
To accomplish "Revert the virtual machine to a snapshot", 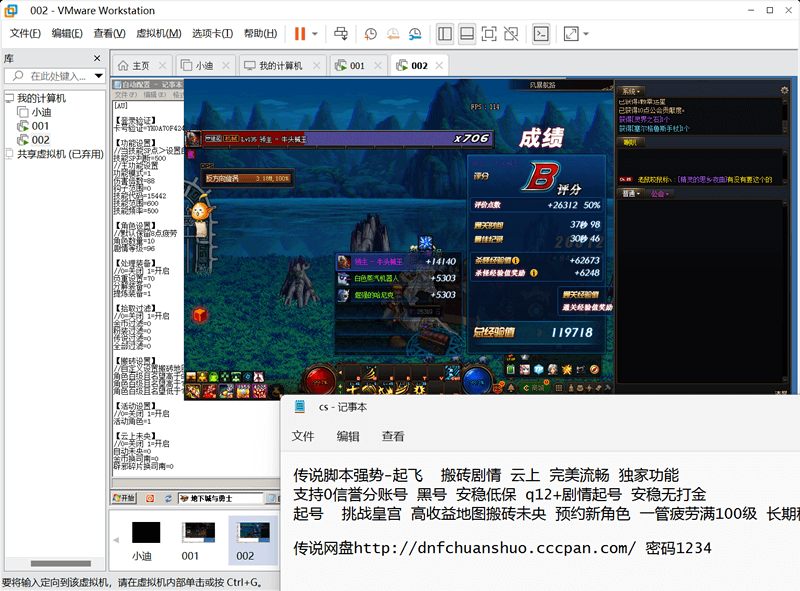I will (393, 34).
